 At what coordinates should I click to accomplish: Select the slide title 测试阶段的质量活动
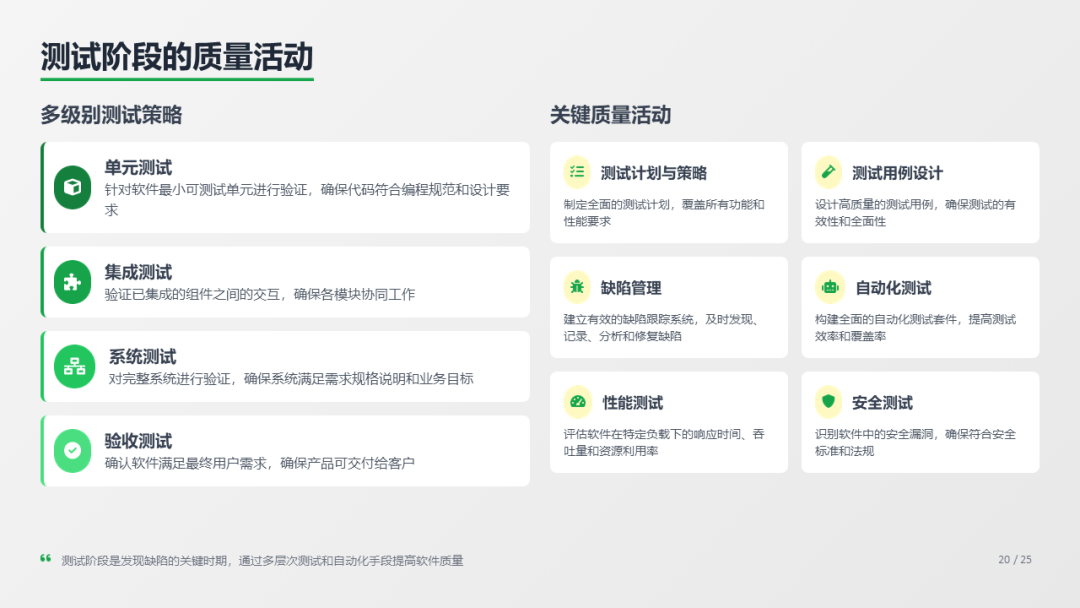pyautogui.click(x=176, y=57)
